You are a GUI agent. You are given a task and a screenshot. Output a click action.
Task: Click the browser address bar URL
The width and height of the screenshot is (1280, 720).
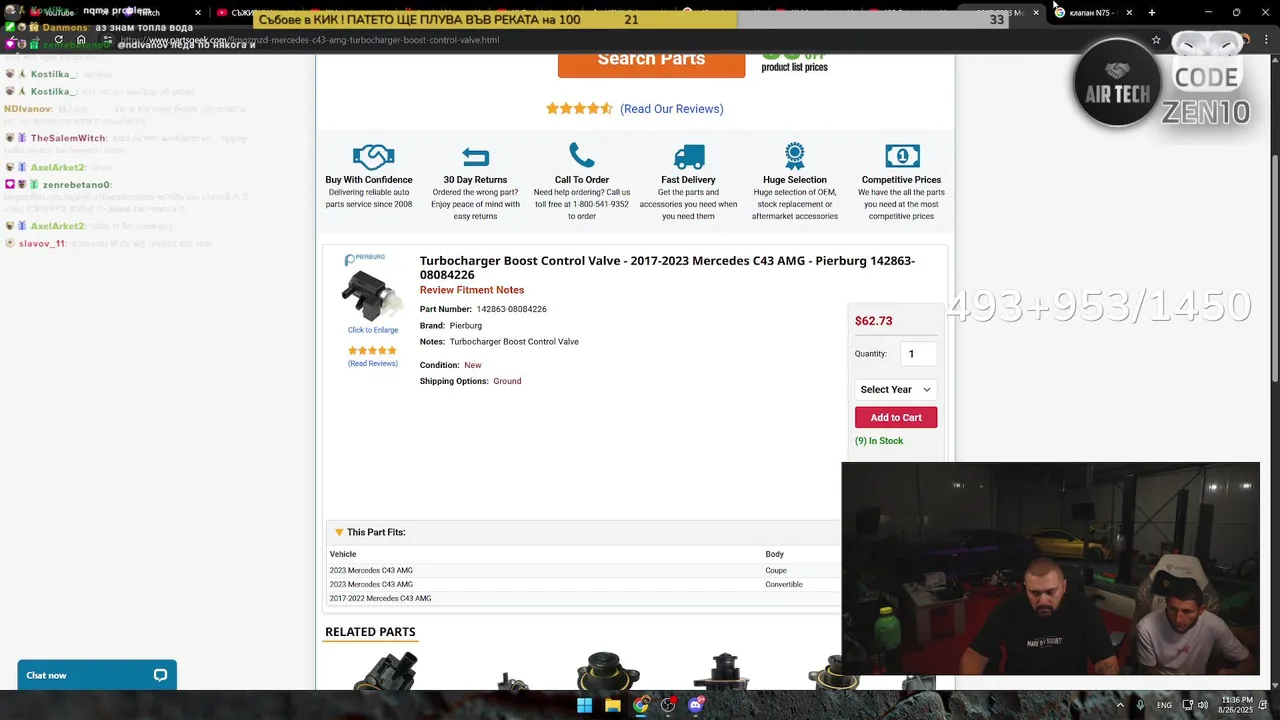click(310, 40)
